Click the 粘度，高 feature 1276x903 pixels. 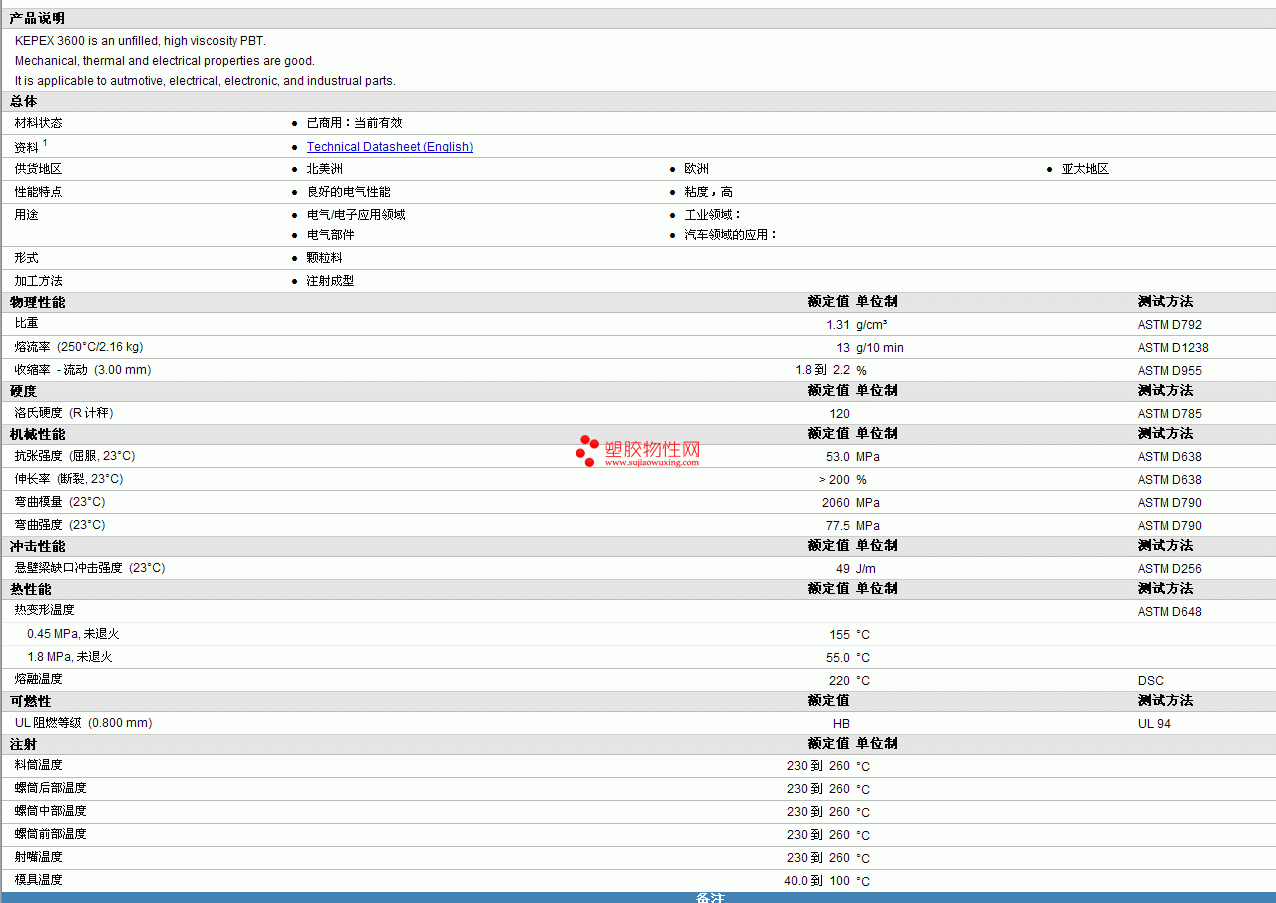click(709, 192)
